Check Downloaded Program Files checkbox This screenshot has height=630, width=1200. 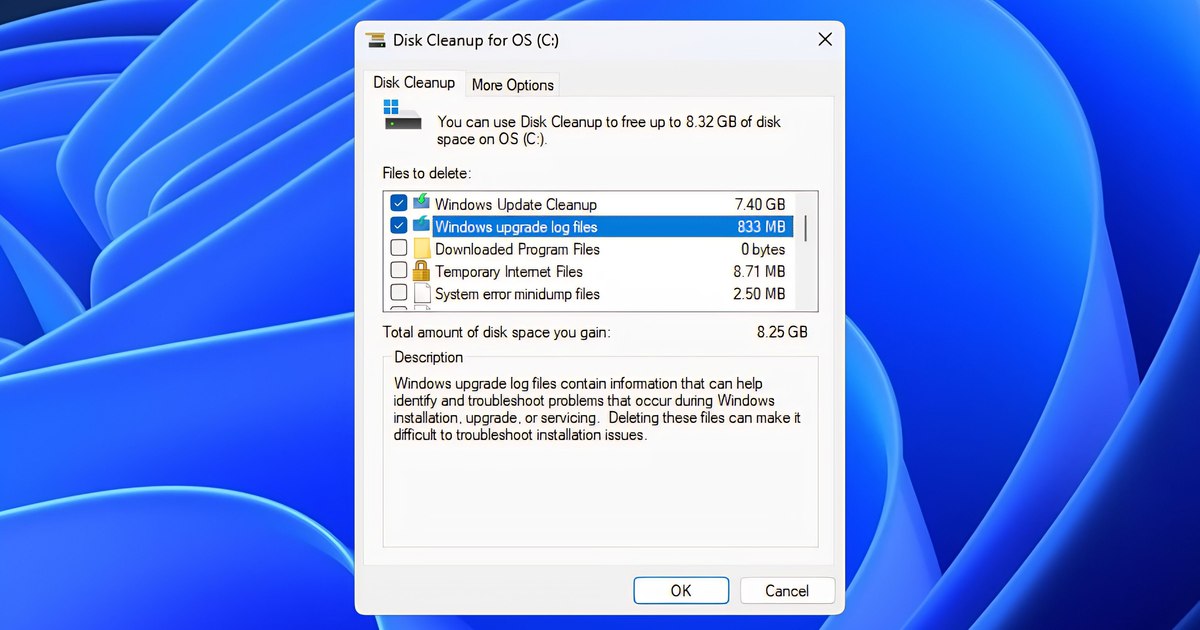tap(398, 248)
